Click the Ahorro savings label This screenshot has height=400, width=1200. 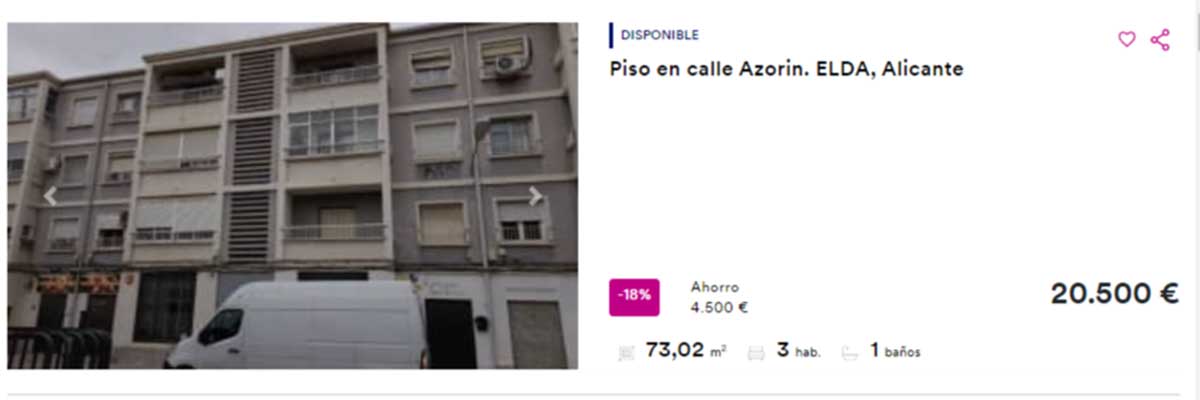point(715,288)
